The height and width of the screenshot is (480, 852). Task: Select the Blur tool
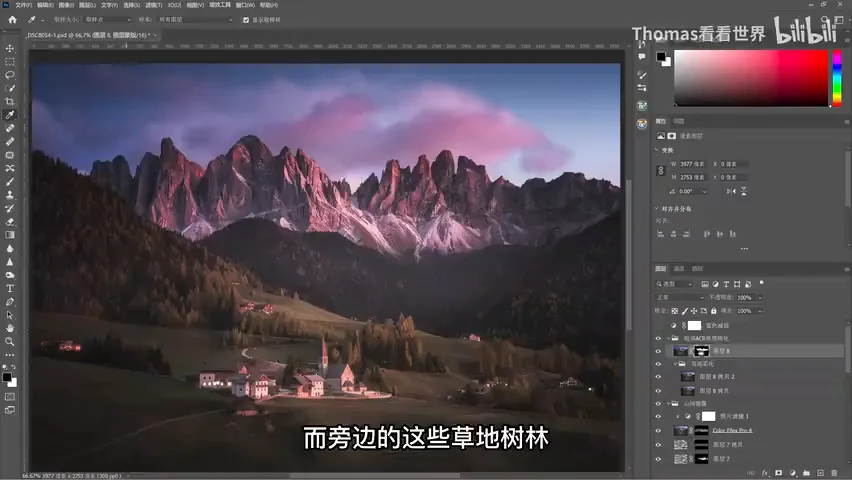tap(10, 248)
